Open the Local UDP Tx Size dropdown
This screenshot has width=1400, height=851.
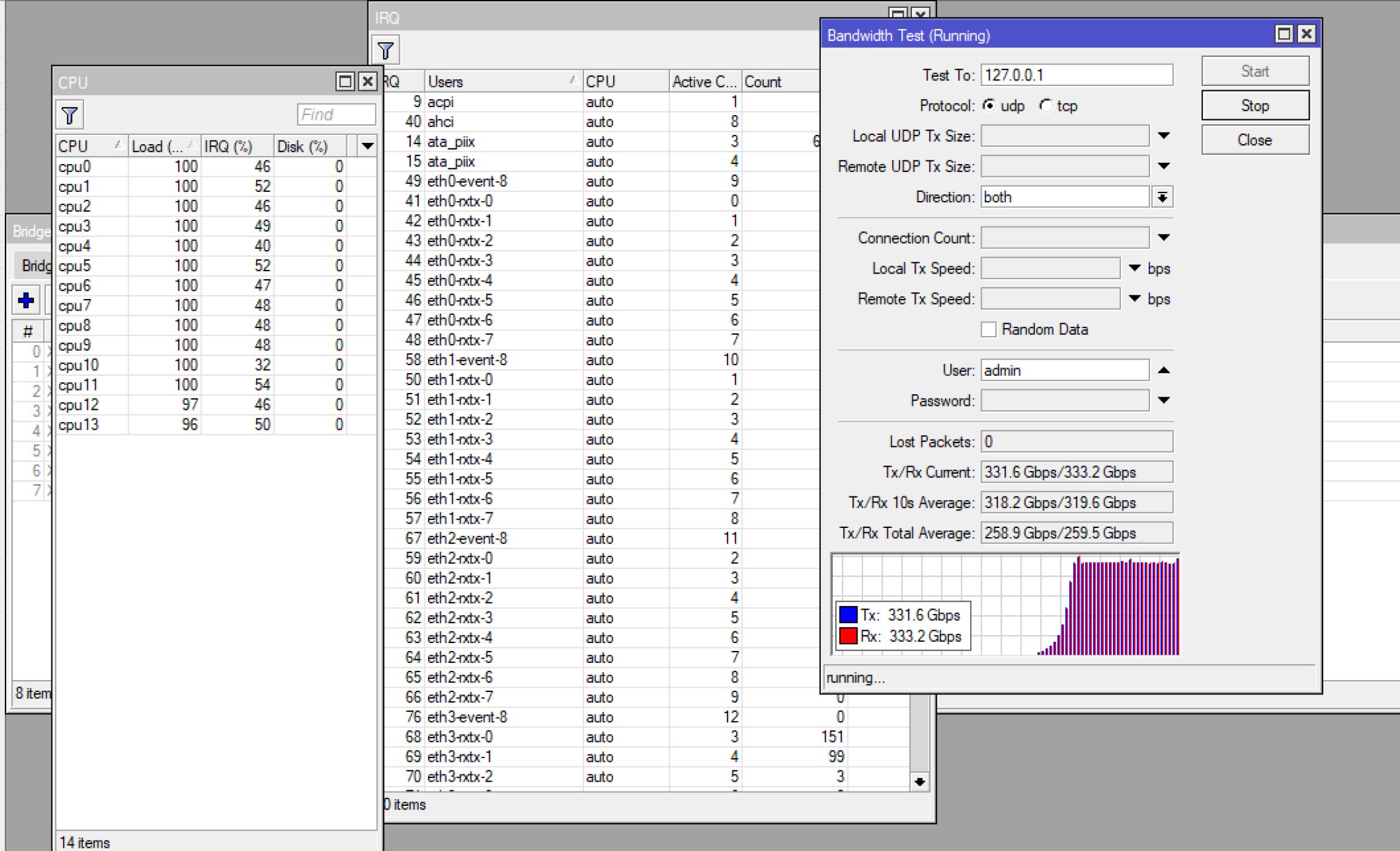click(x=1164, y=136)
